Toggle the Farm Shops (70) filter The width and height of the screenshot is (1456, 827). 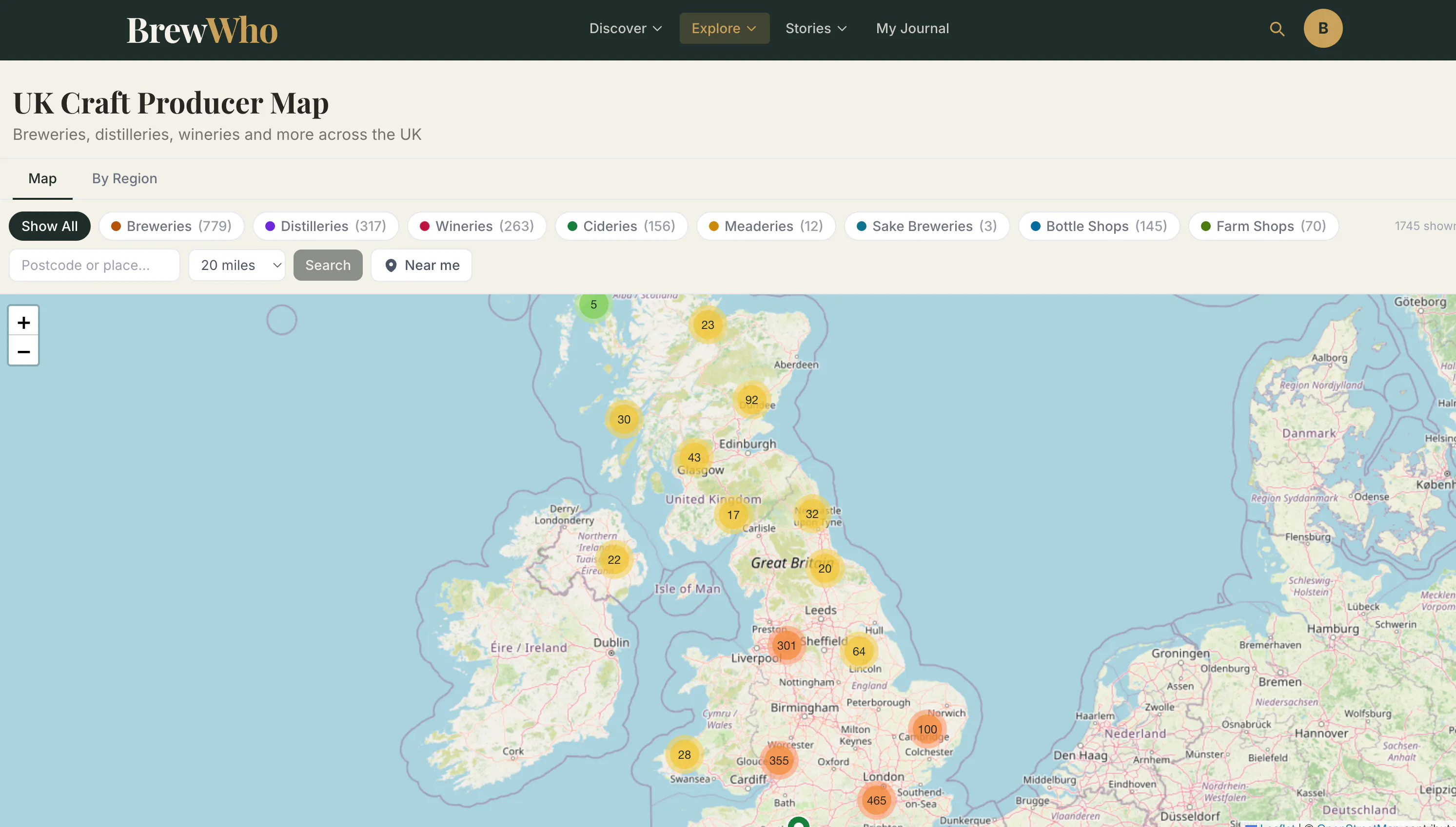1263,226
